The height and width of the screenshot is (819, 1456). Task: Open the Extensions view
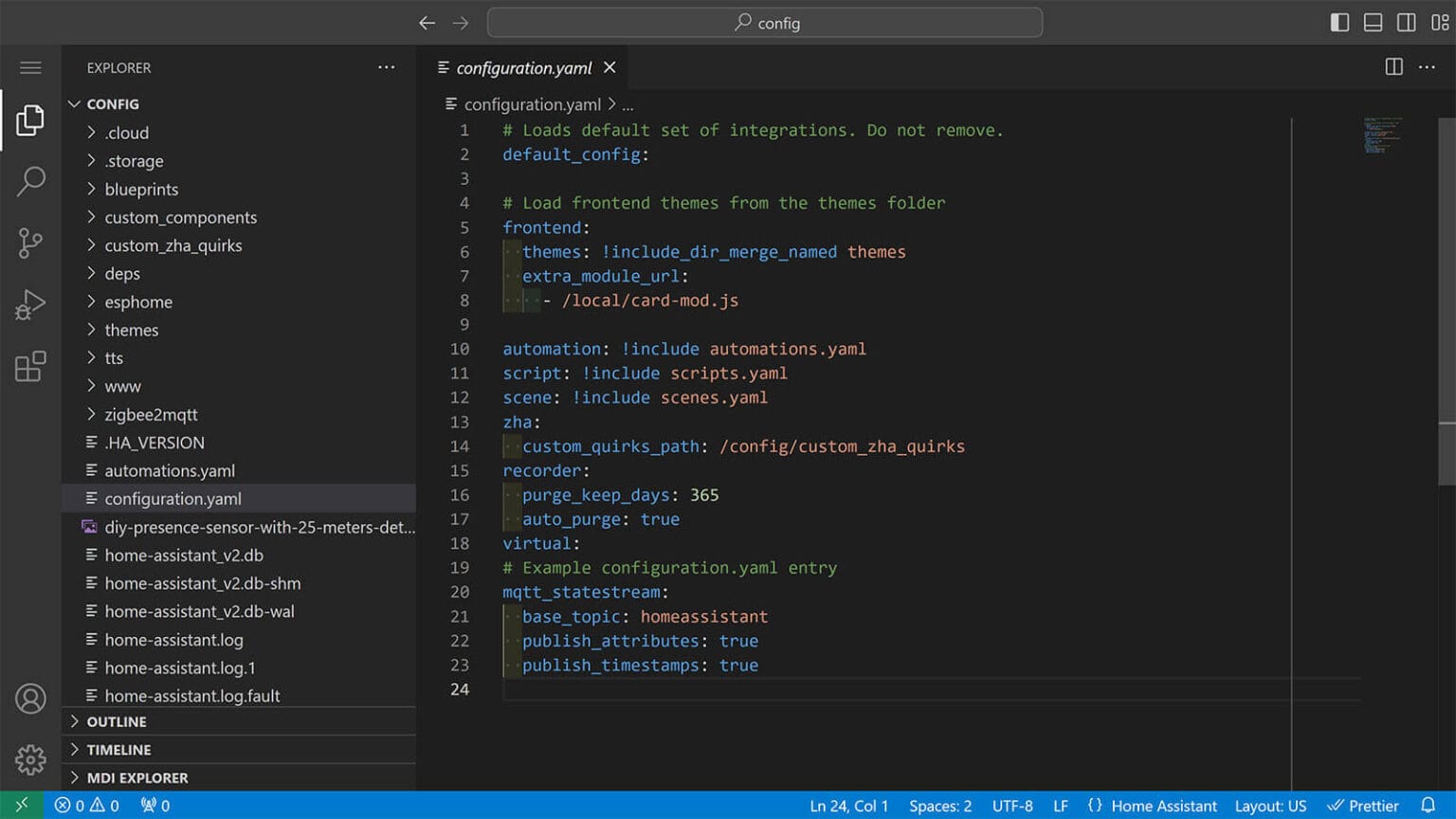30,367
